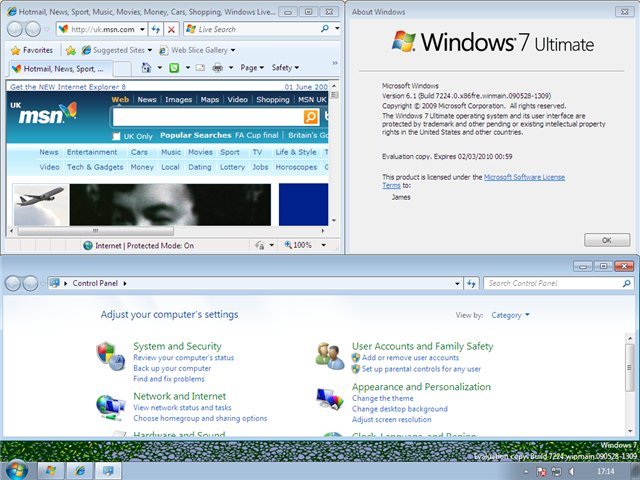This screenshot has height=480, width=640.
Task: Select the Images tab on MSN search
Action: tap(178, 100)
